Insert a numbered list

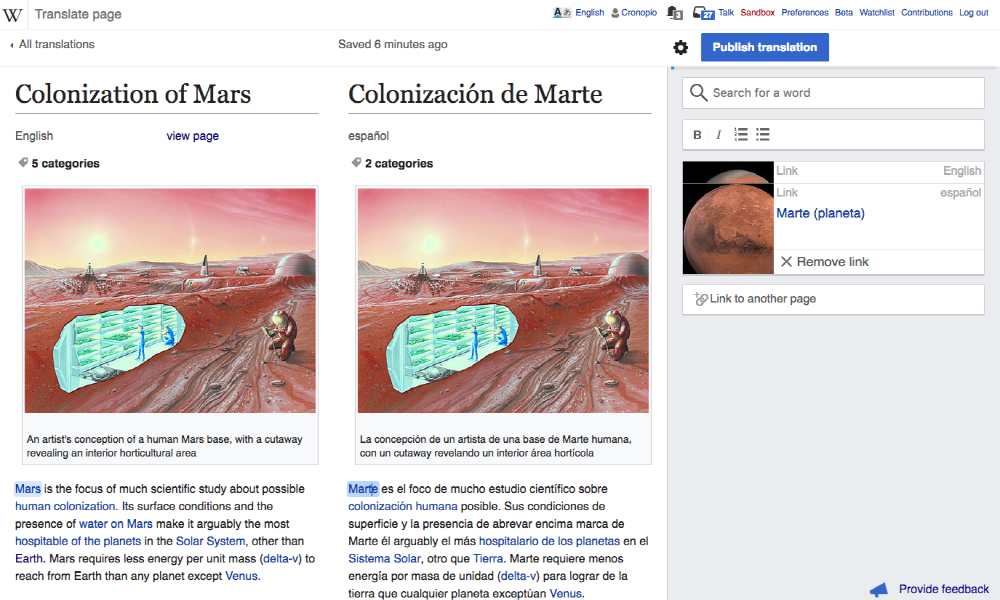tap(741, 135)
